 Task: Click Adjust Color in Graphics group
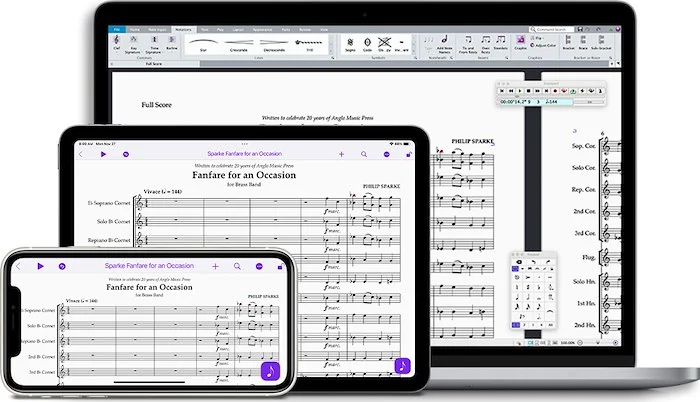(543, 46)
